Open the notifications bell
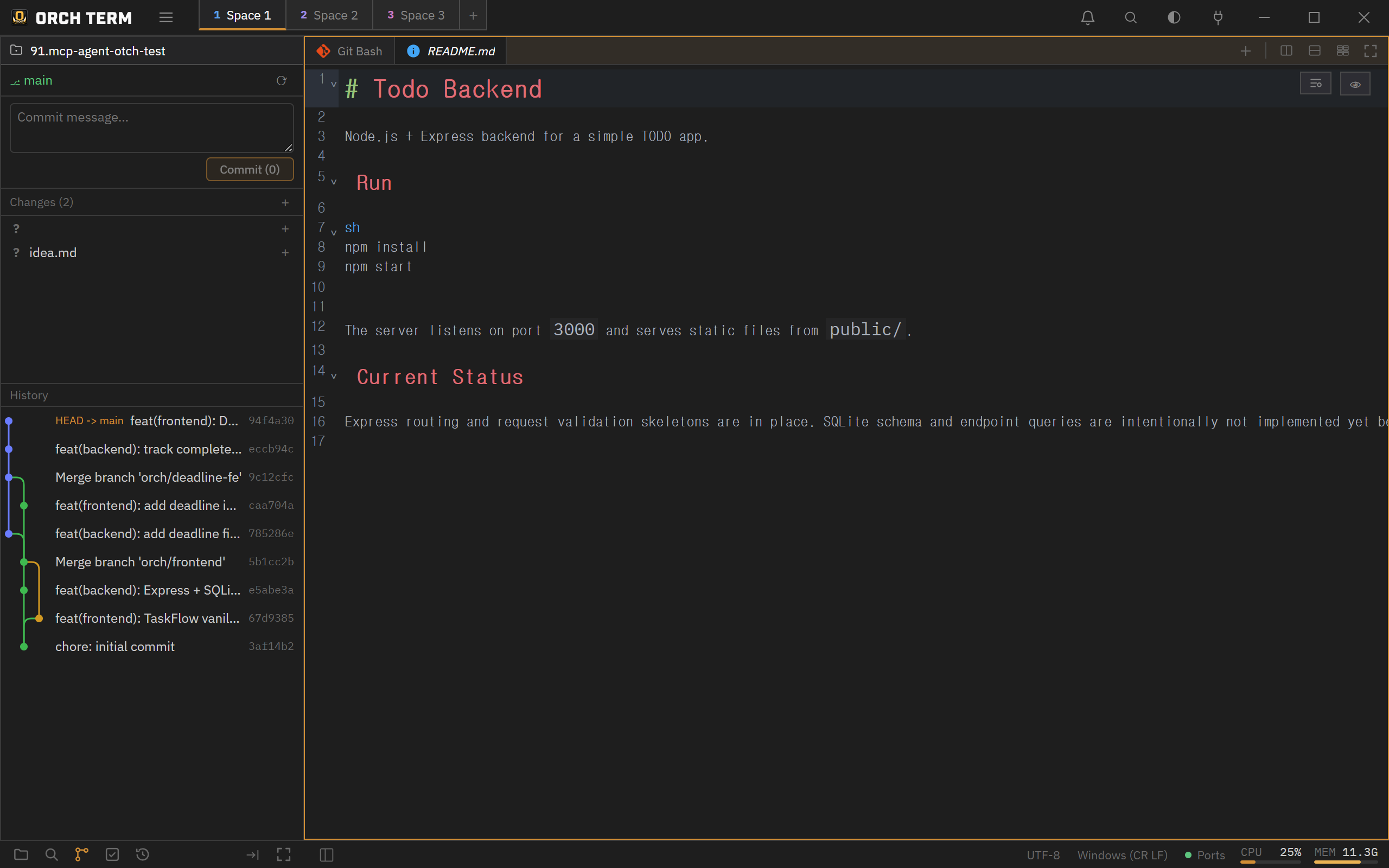1389x868 pixels. (1088, 17)
